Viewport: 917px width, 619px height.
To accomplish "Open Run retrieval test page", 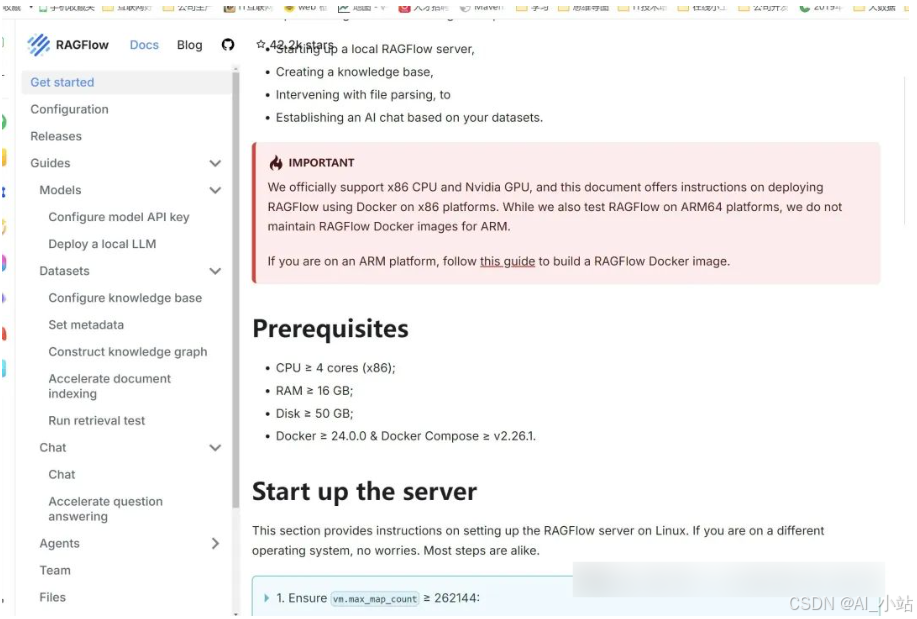I will pyautogui.click(x=96, y=421).
